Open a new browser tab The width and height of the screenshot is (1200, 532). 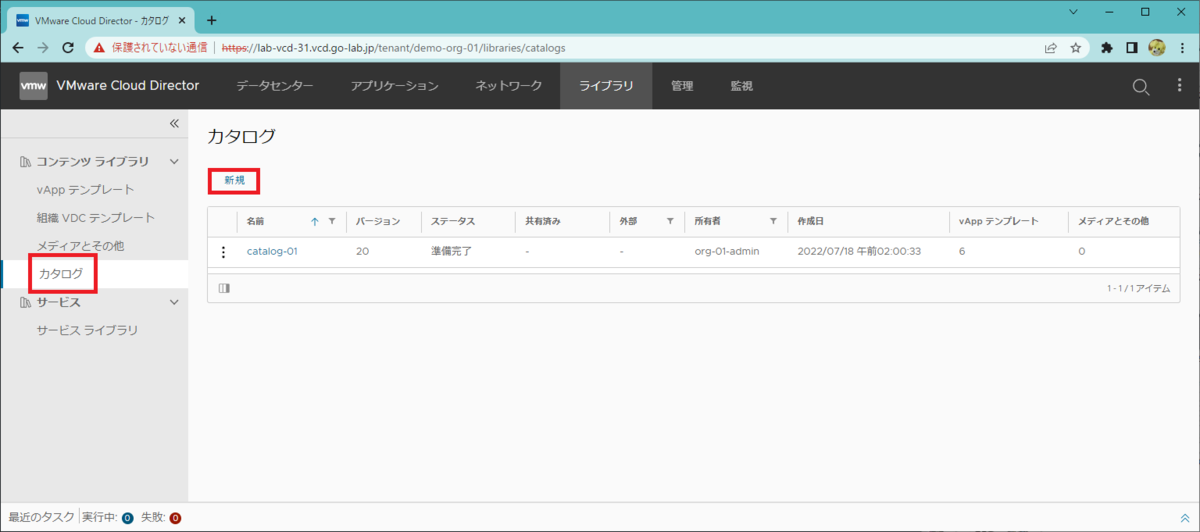(211, 19)
